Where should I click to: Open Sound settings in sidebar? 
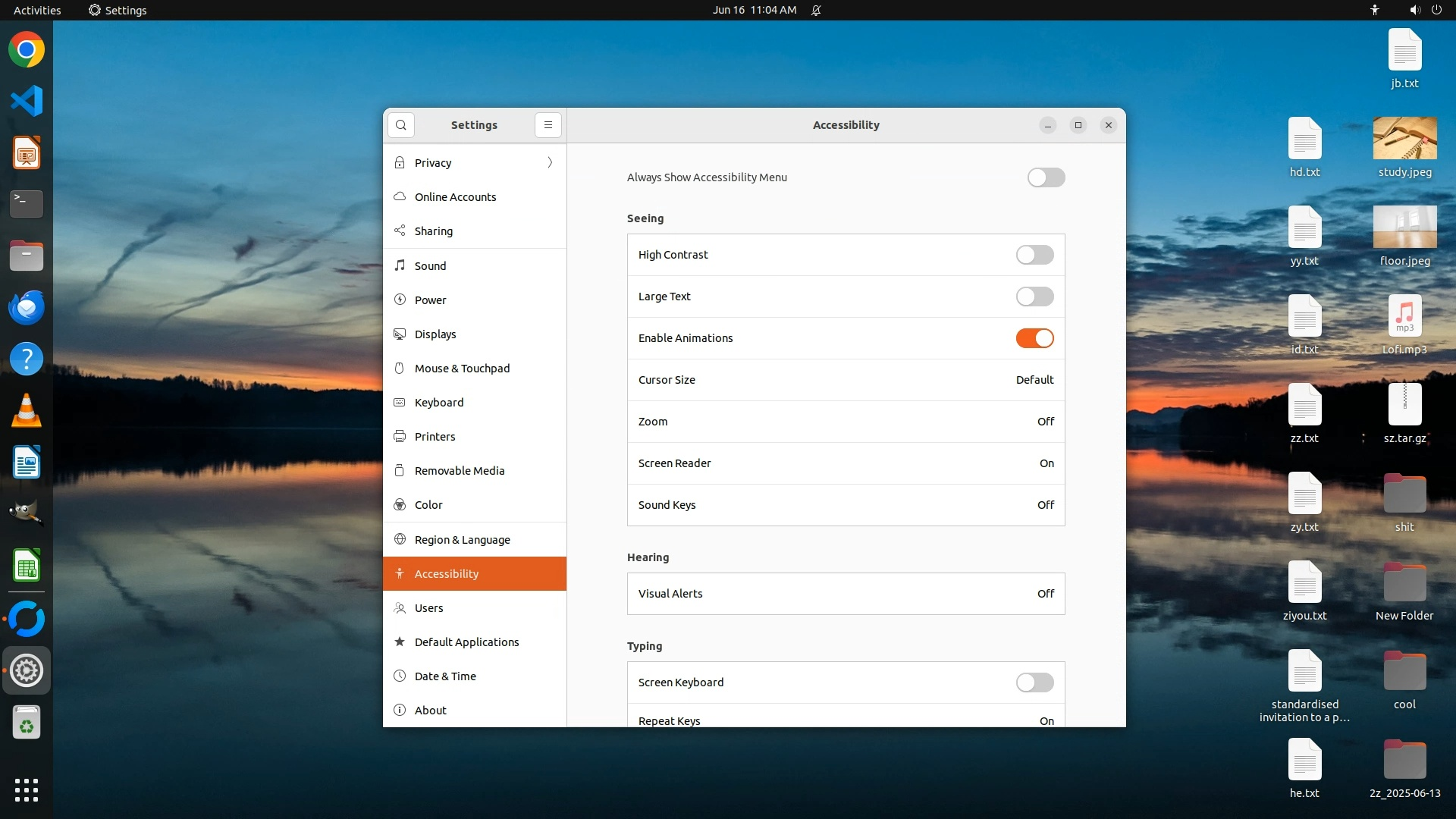pos(430,266)
